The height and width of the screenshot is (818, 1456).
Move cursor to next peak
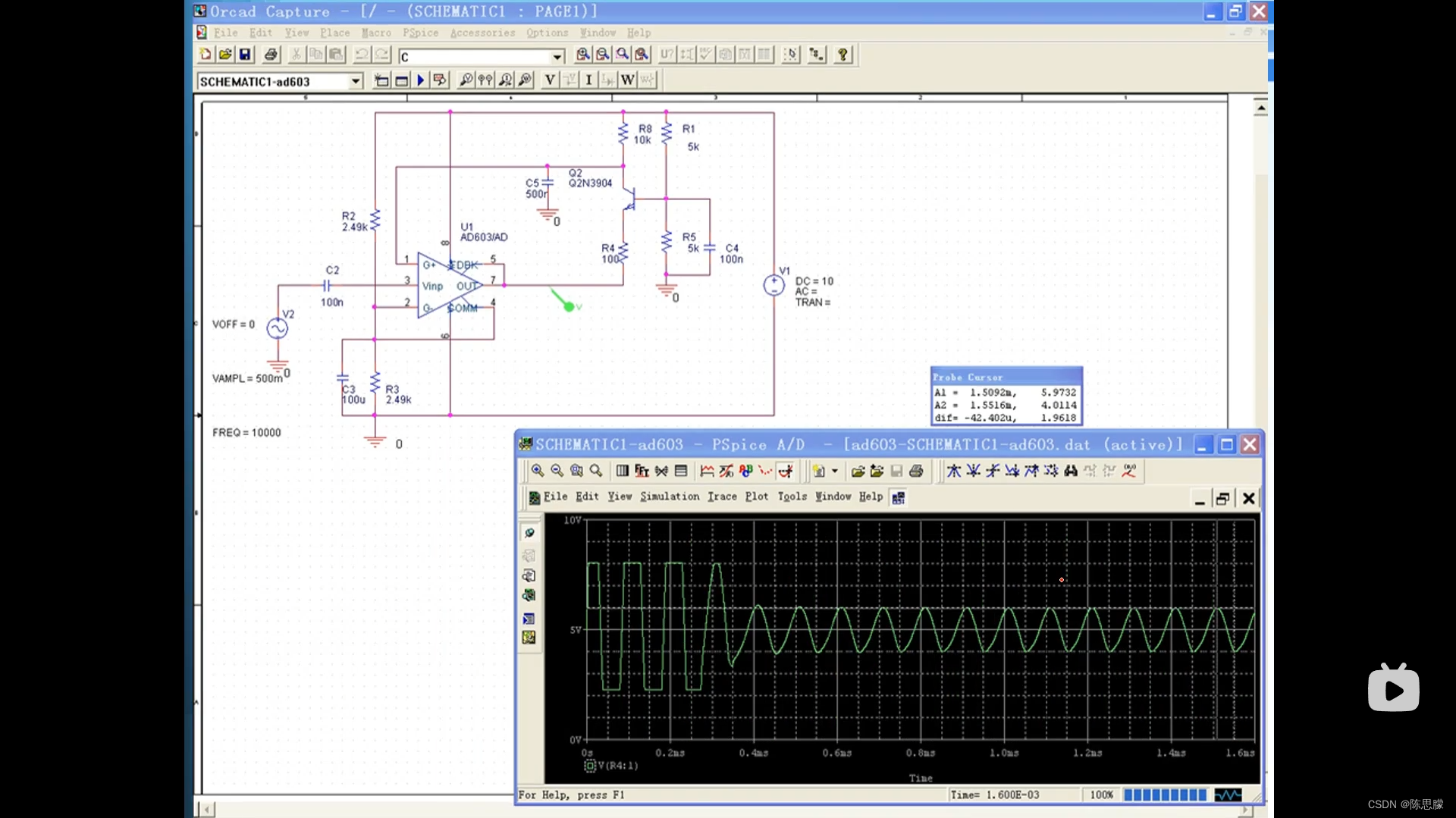pyautogui.click(x=954, y=471)
